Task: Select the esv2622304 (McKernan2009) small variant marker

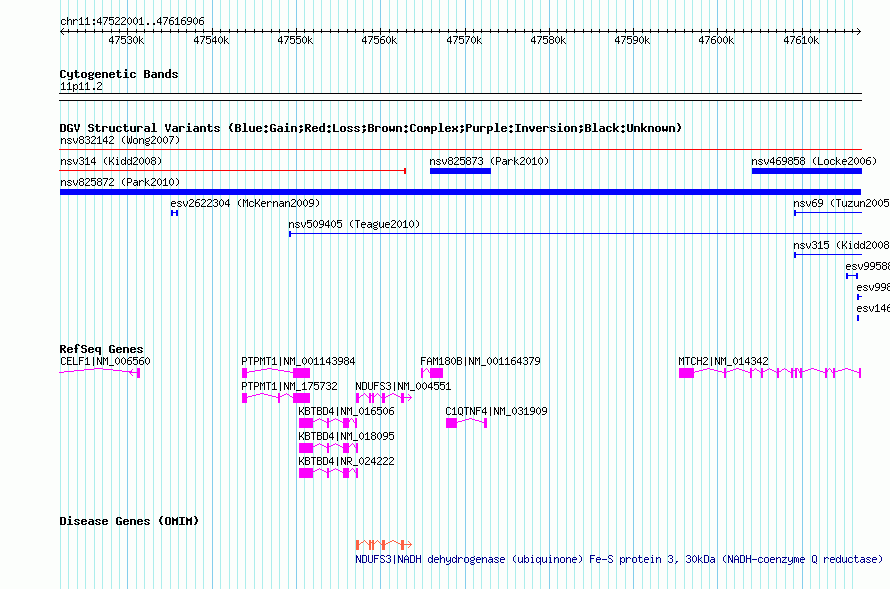Action: click(174, 213)
